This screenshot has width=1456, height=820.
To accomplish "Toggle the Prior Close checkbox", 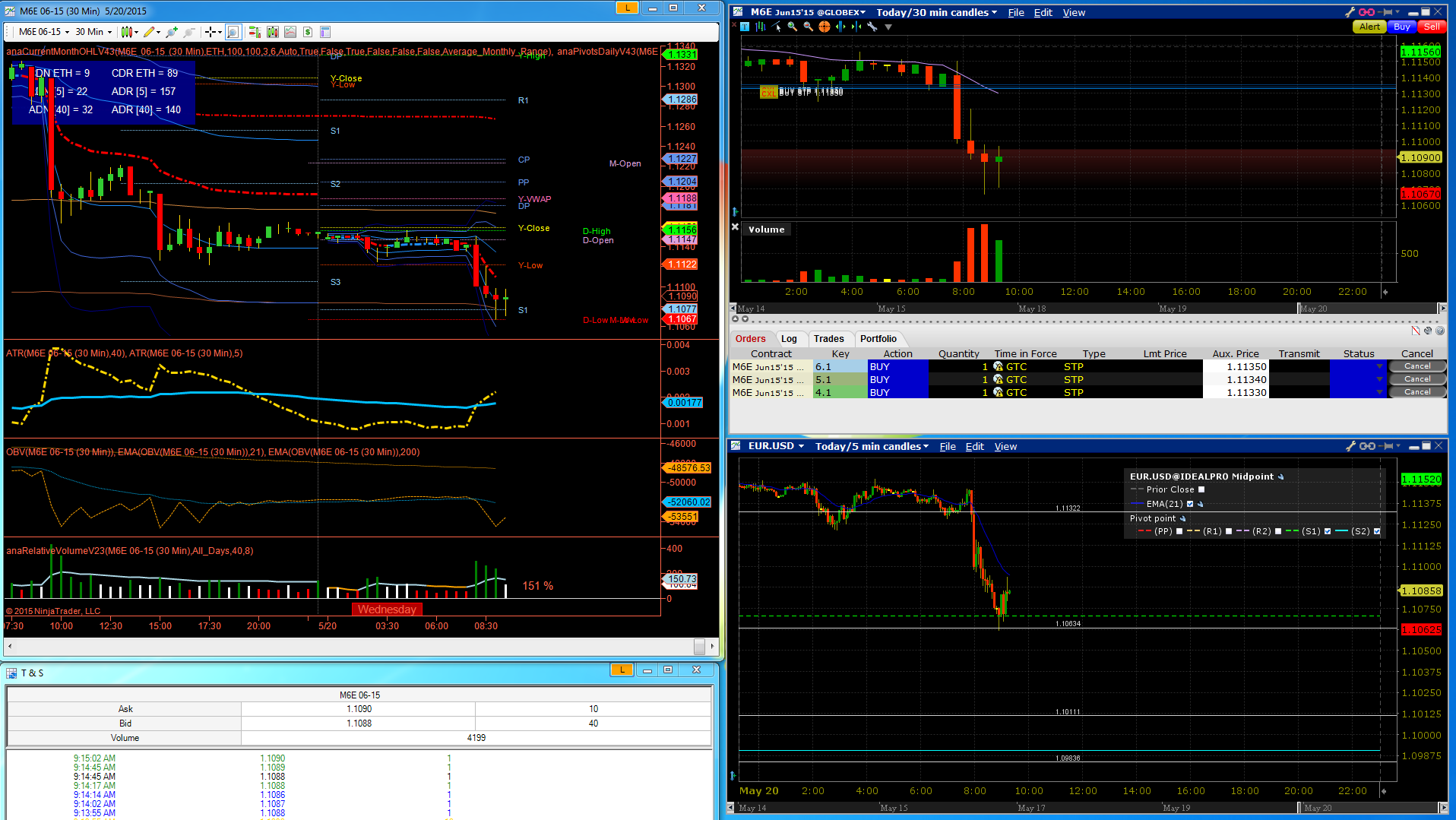I will pos(1201,489).
